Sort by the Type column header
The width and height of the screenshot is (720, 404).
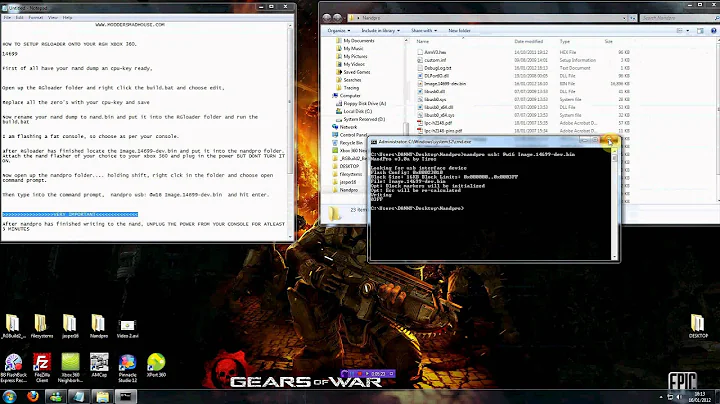[564, 41]
